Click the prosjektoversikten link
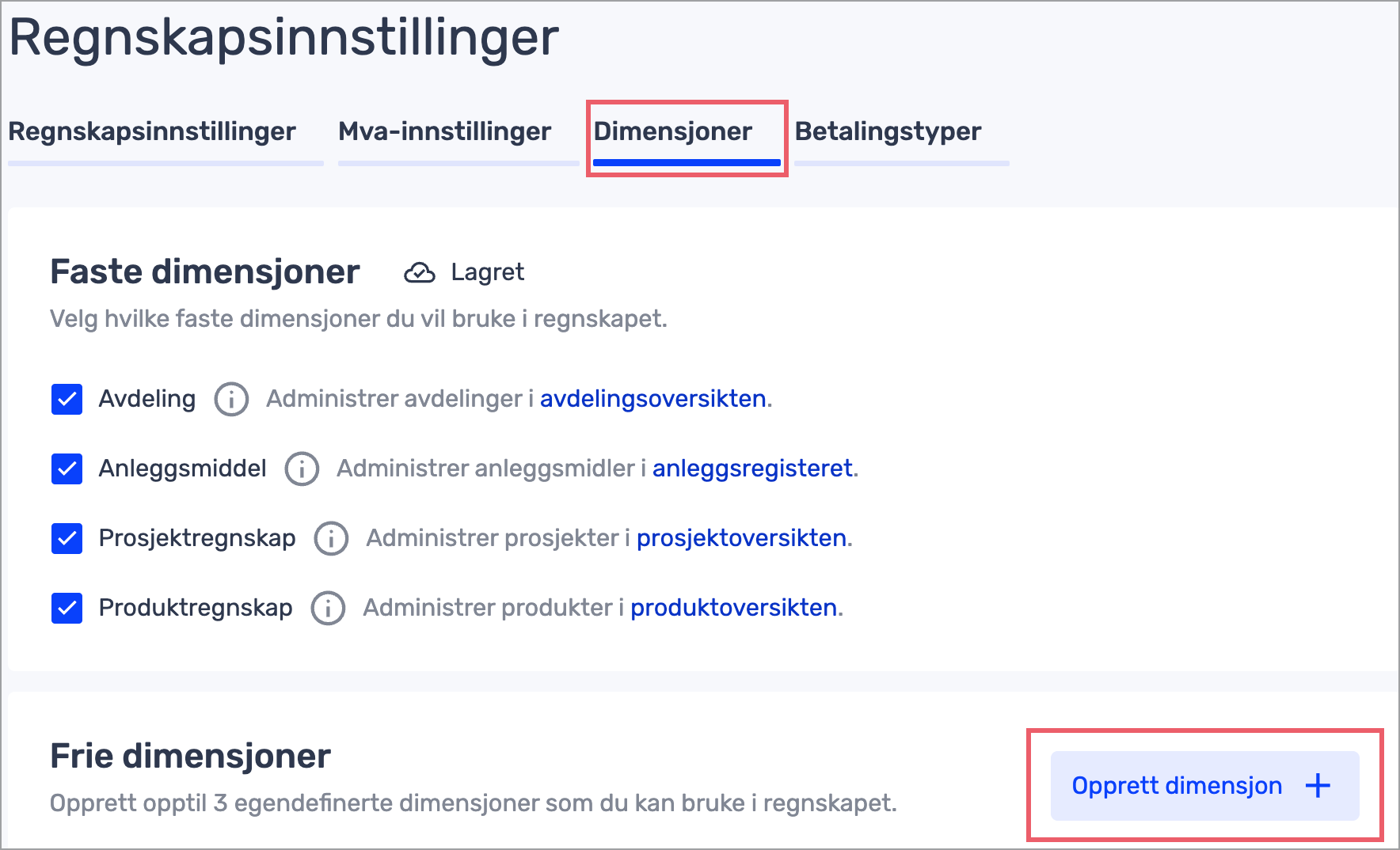The image size is (1400, 850). tap(741, 538)
